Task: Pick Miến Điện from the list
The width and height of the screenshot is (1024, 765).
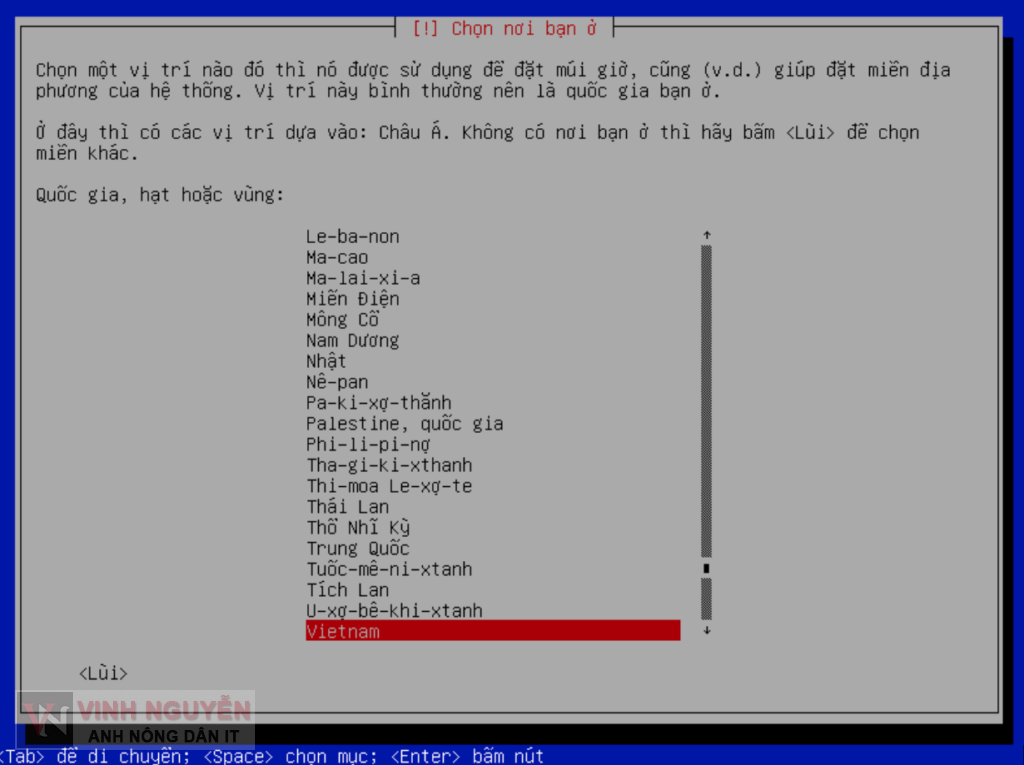Action: point(352,299)
